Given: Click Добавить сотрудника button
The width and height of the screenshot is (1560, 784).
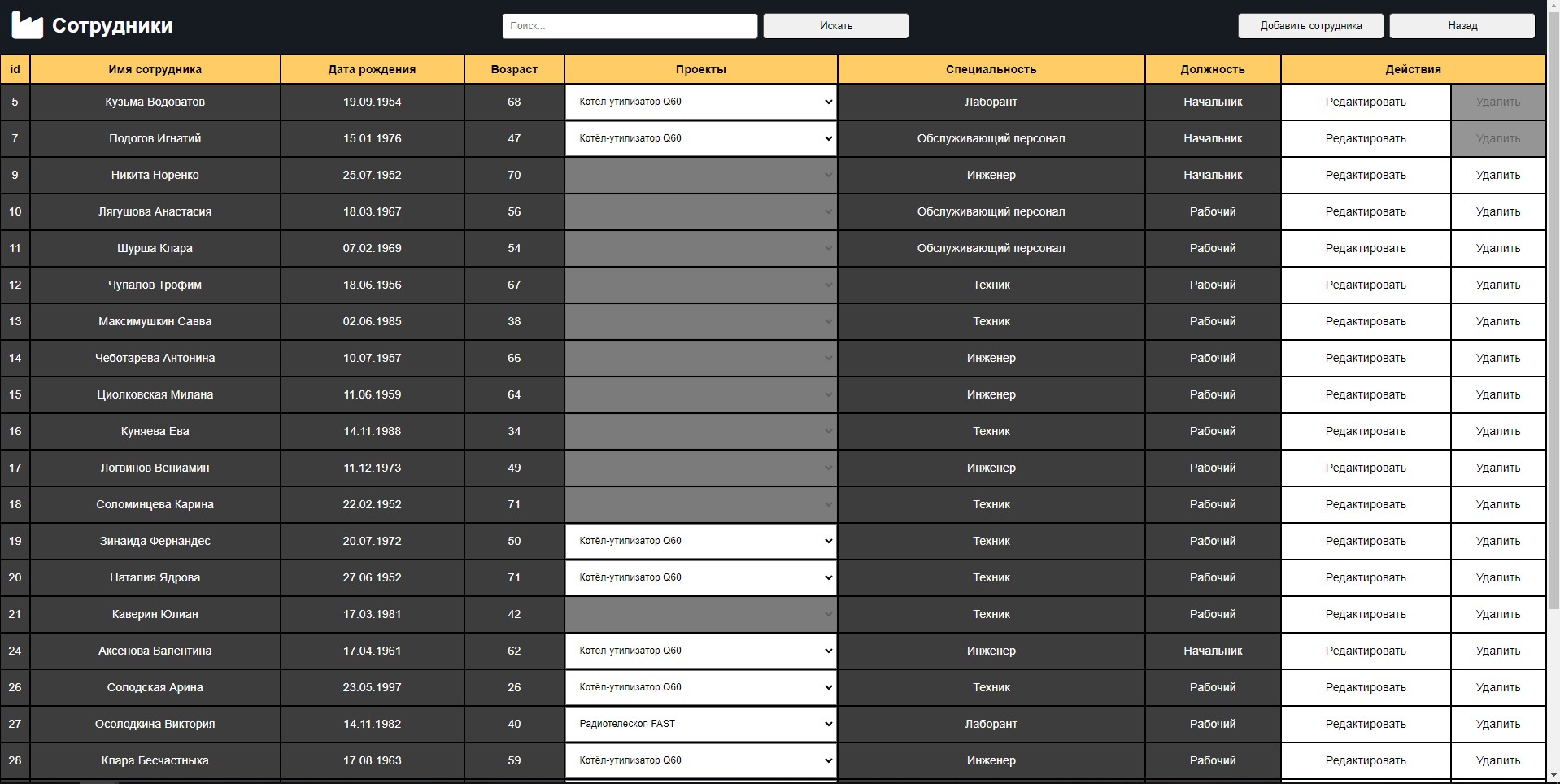Looking at the screenshot, I should [1310, 26].
